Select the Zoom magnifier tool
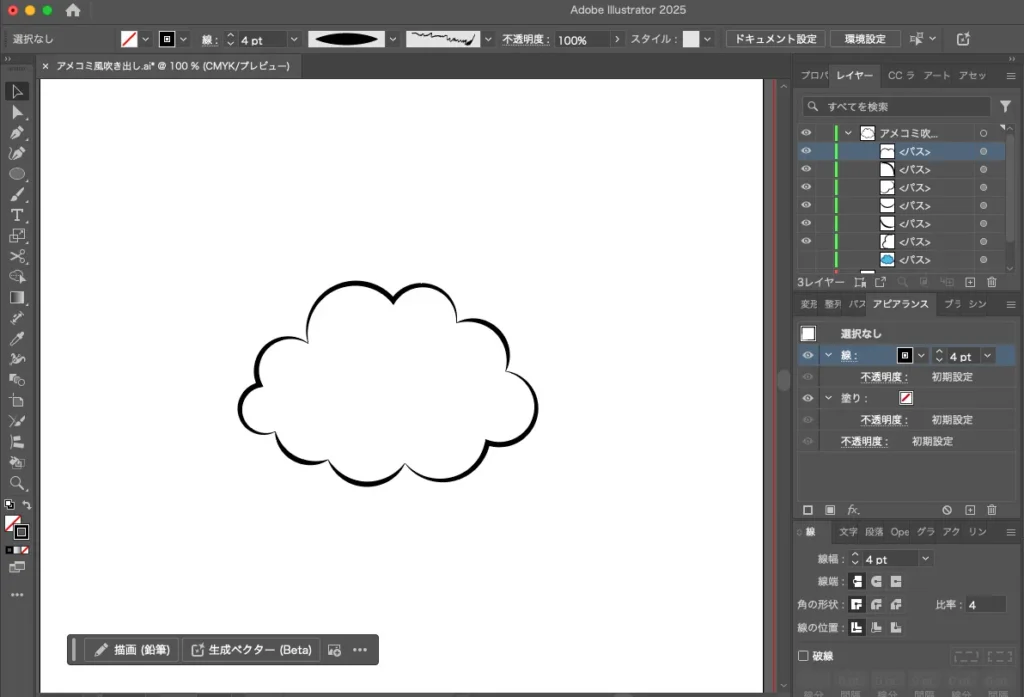Screen dimensions: 1024x697 click(17, 483)
